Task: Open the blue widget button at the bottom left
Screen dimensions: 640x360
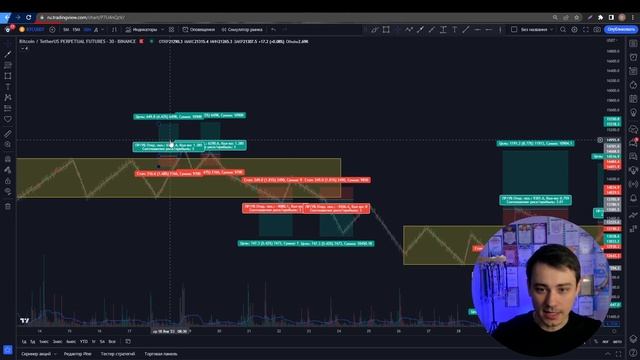Action: (8, 350)
